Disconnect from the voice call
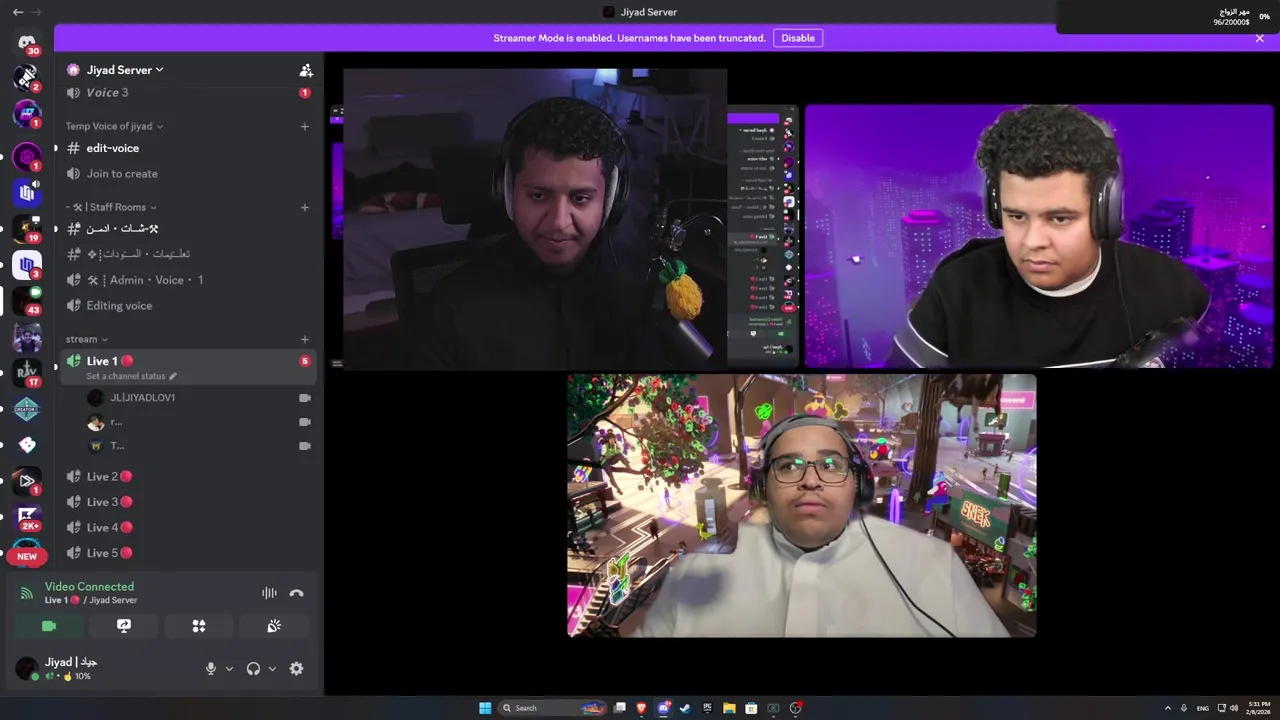Viewport: 1280px width, 720px height. [x=296, y=593]
